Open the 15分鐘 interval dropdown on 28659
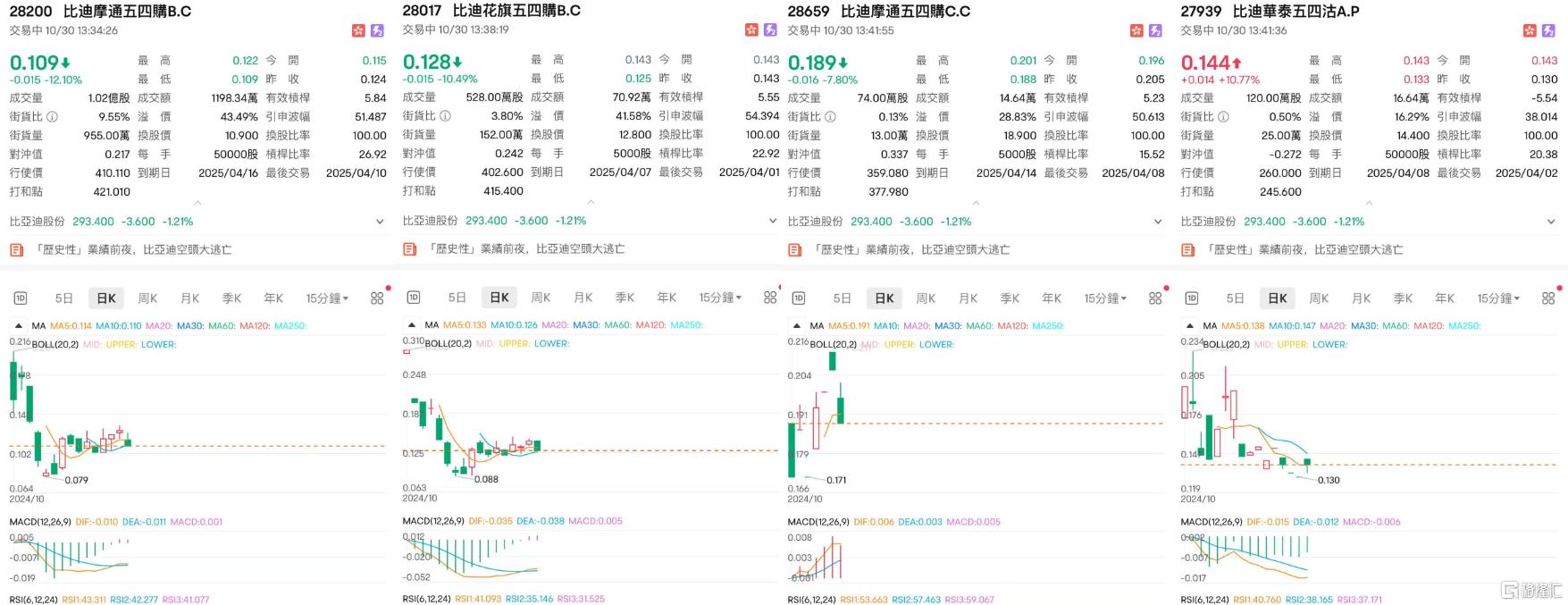Screen dimensions: 1568x605 [1105, 298]
